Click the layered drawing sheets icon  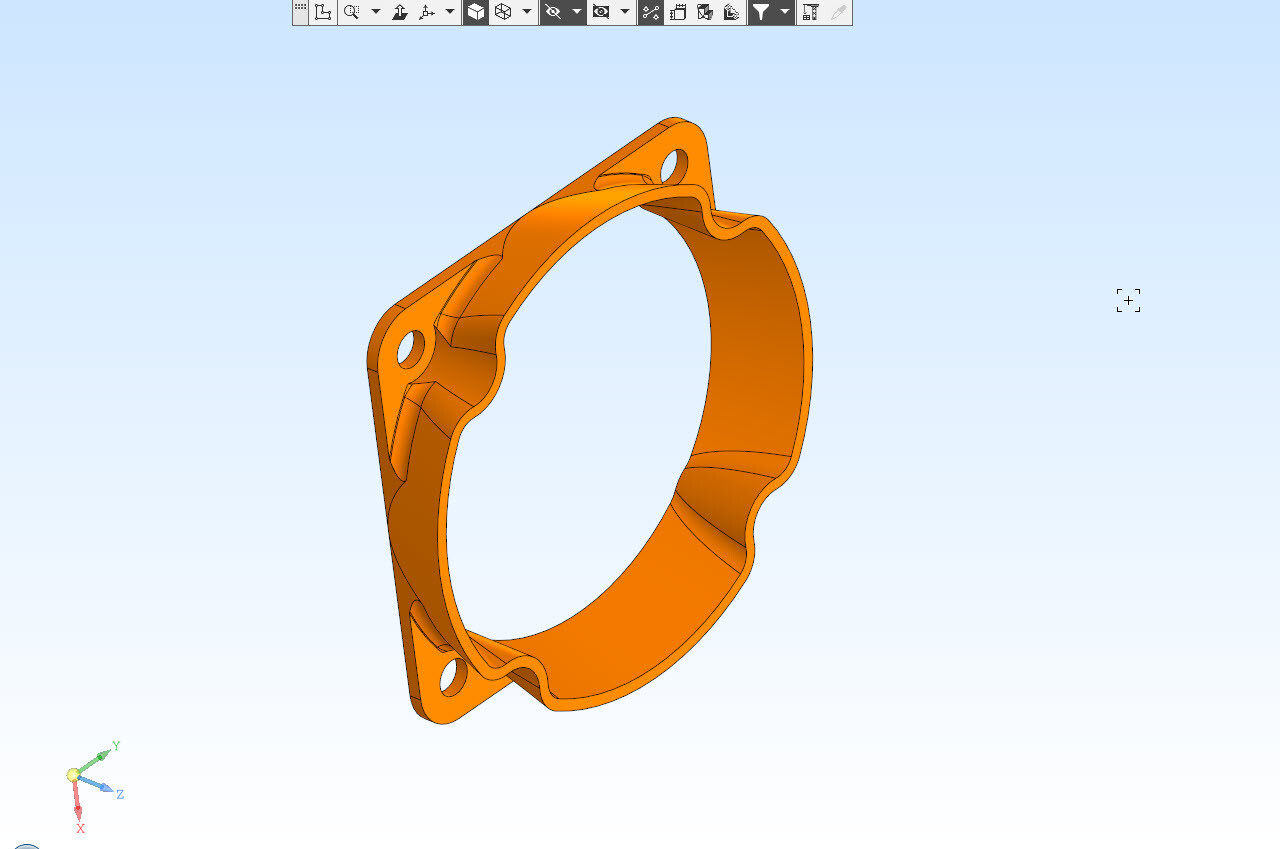click(732, 12)
